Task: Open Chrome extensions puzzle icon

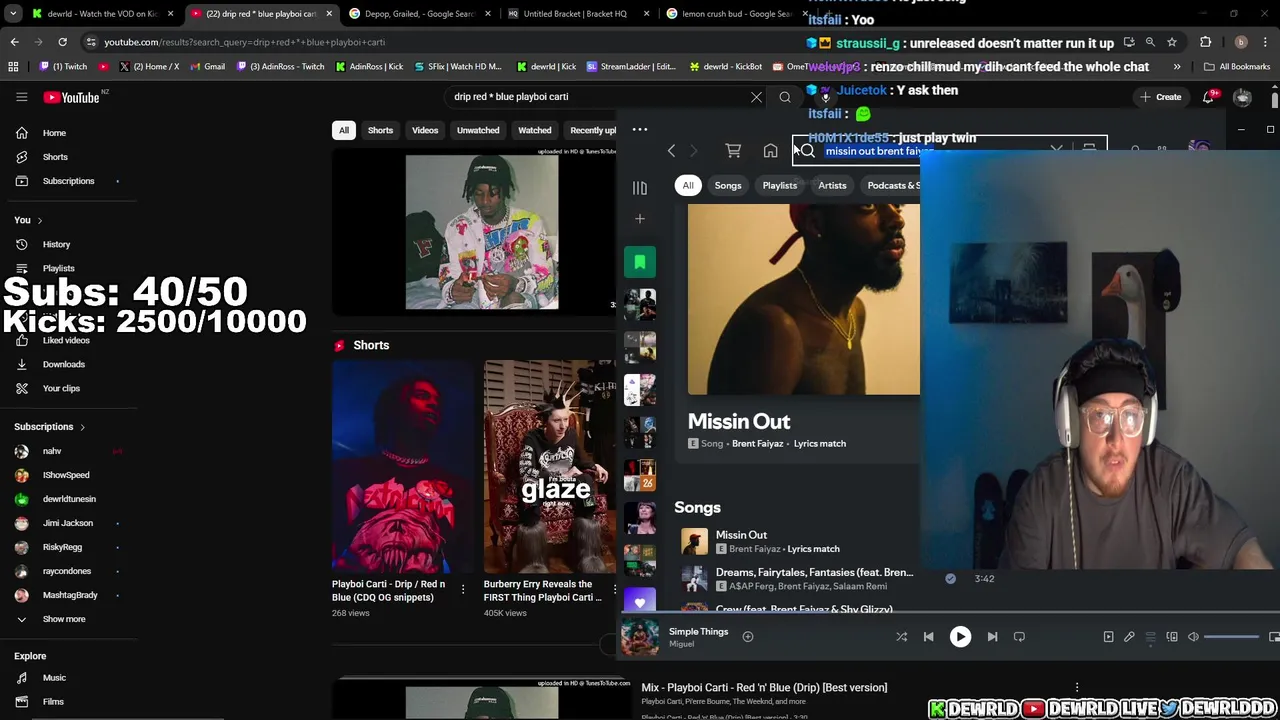Action: click(1205, 42)
